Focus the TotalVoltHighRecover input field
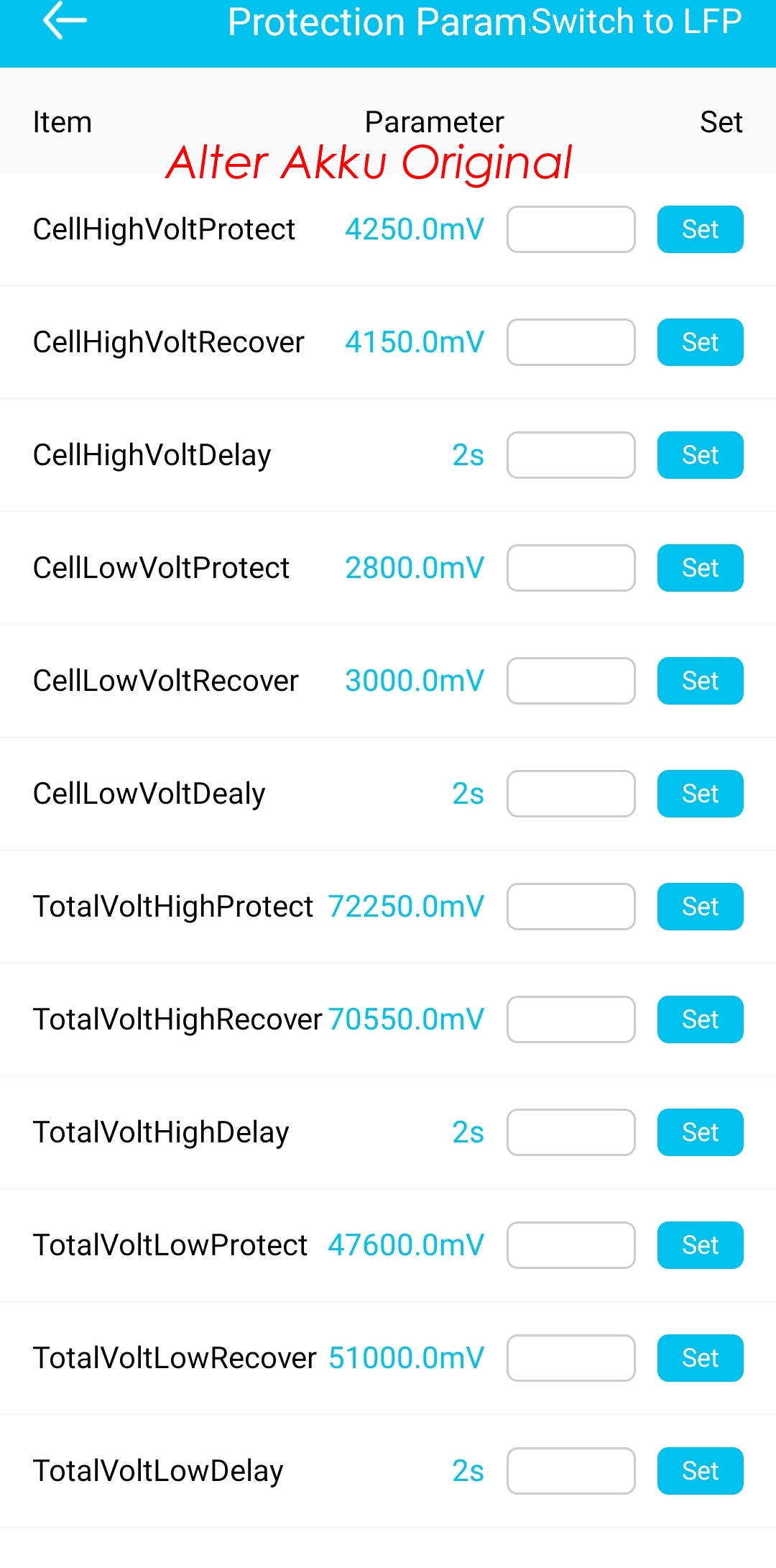Viewport: 776px width, 1568px height. tap(571, 1019)
